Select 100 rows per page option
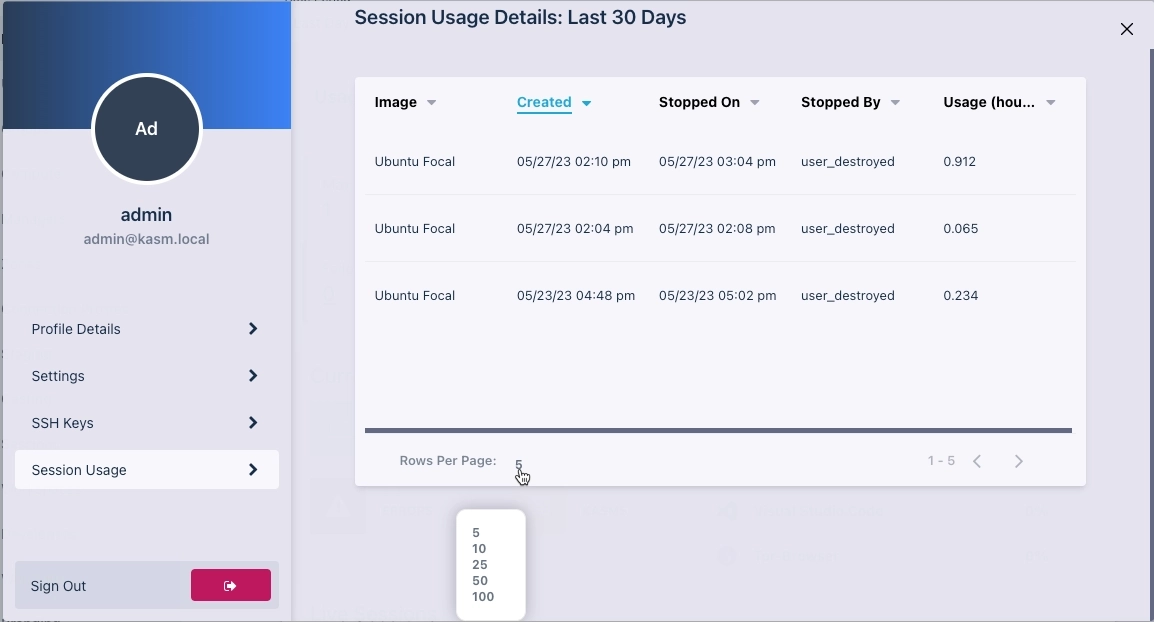The height and width of the screenshot is (622, 1154). (483, 597)
